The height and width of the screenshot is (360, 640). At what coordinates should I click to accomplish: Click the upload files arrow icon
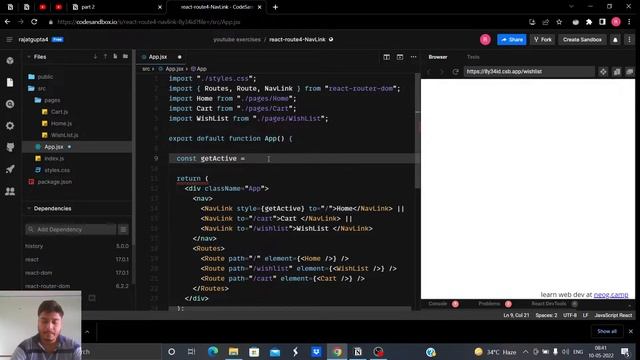[105, 56]
